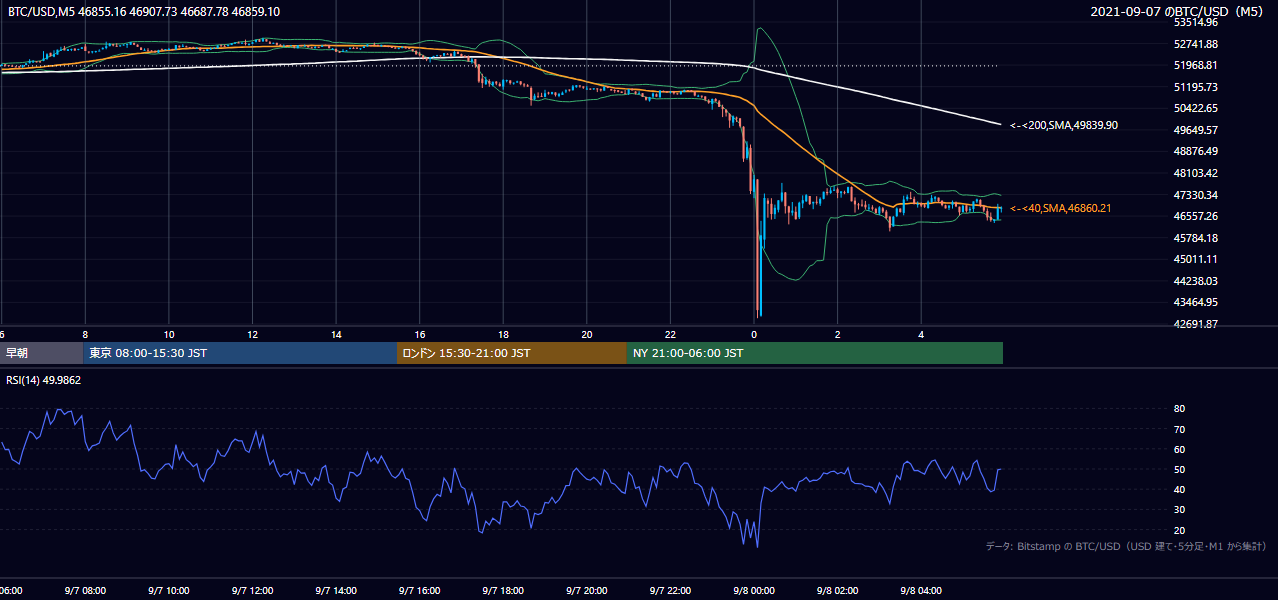Click the BTC/USD,M5 OHLC header text
This screenshot has width=1278, height=600.
(144, 11)
